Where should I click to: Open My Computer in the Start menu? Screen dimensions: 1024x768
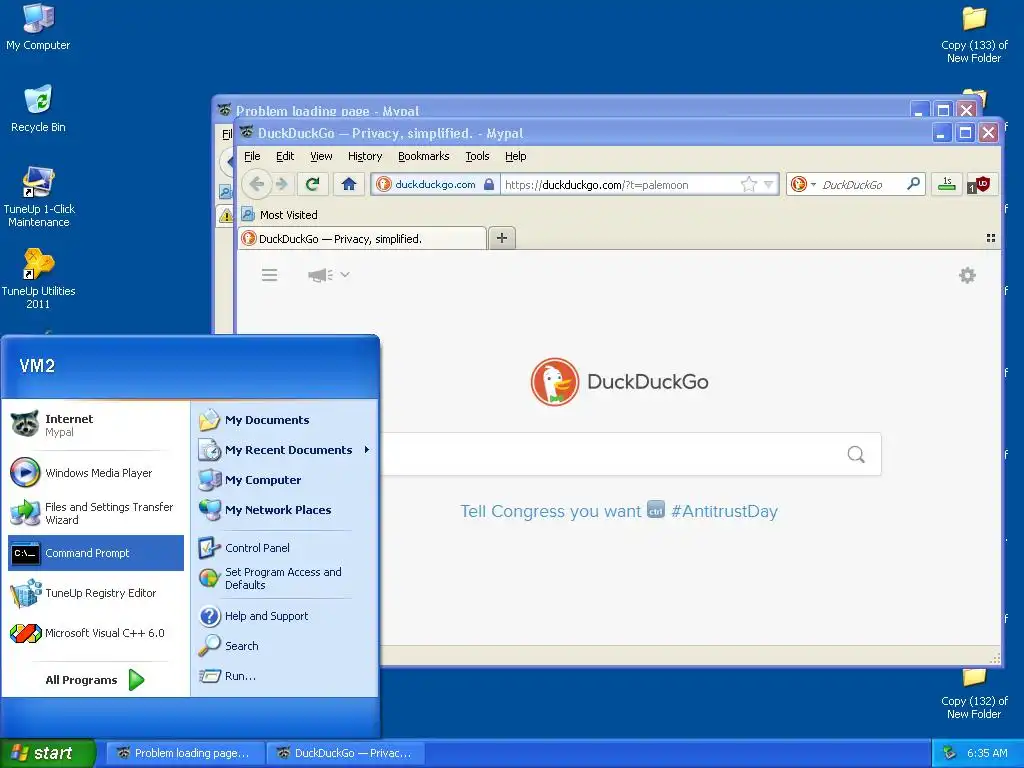[285, 480]
